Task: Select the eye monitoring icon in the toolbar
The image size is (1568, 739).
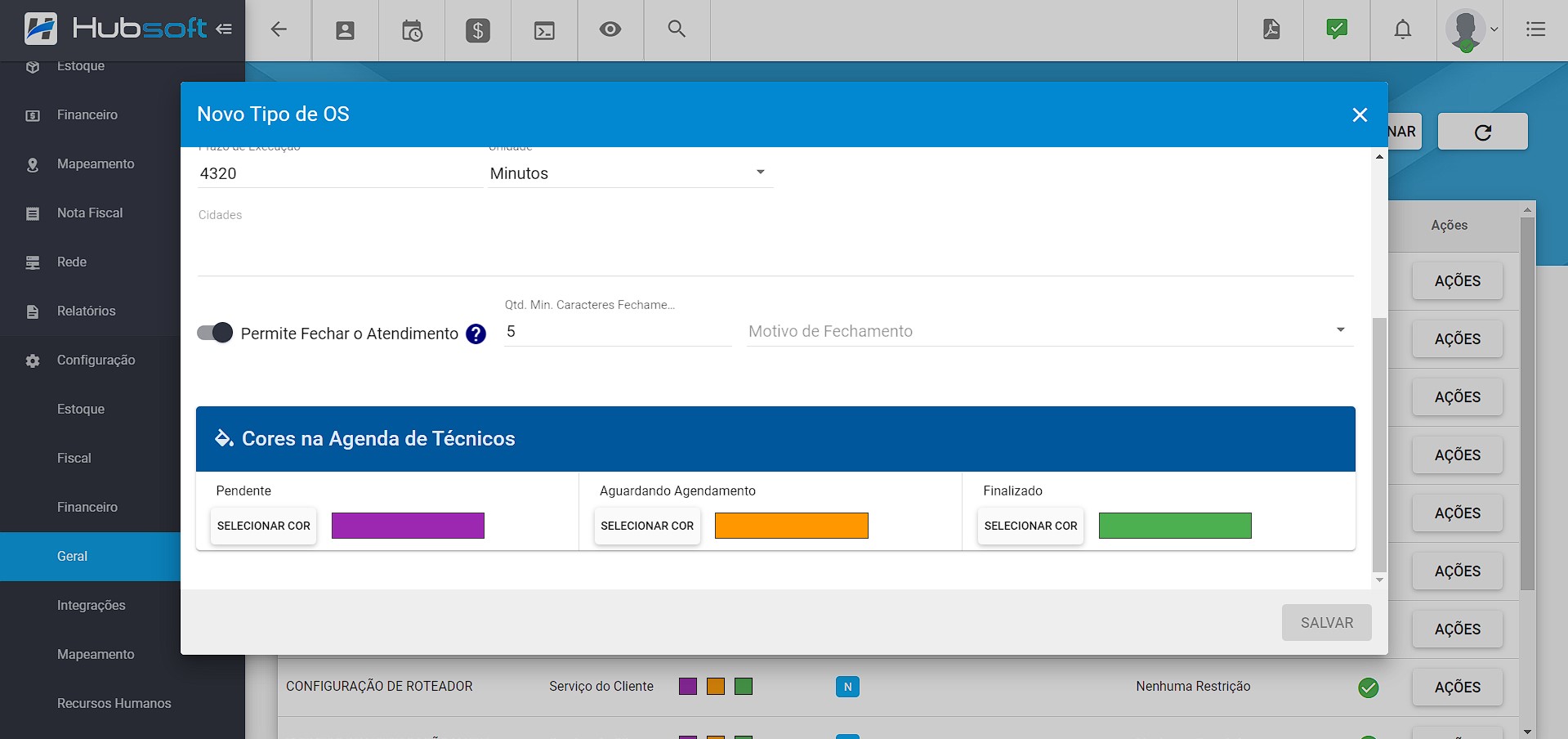Action: coord(610,29)
